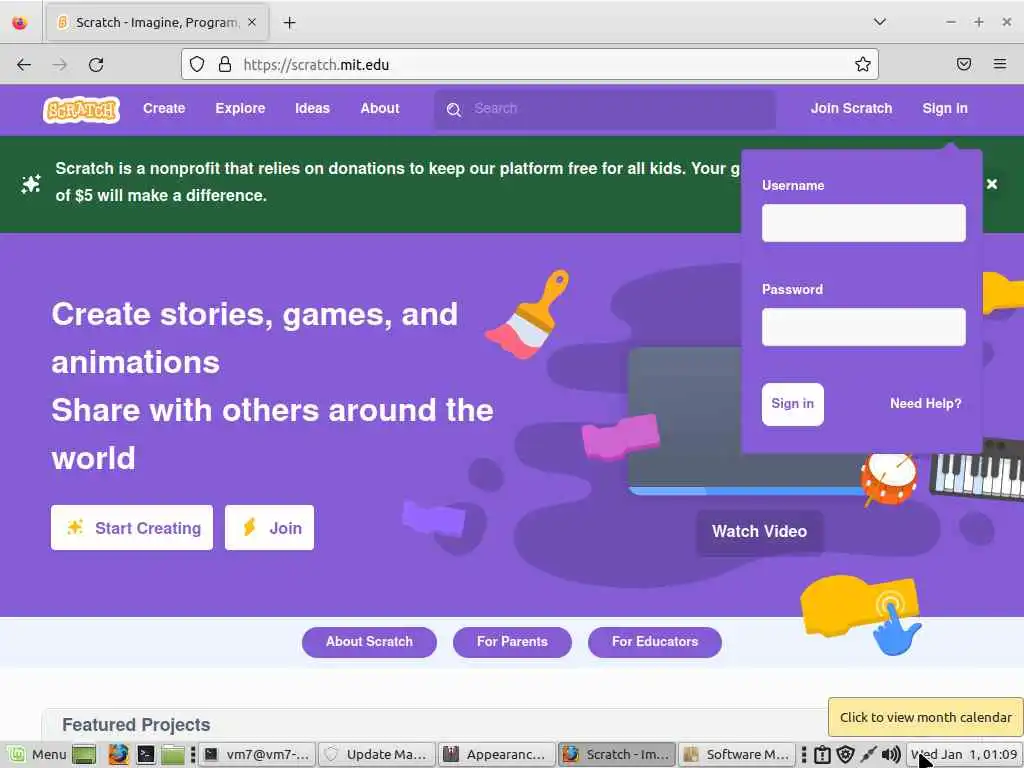
Task: Click the site security padlock icon
Action: [225, 64]
